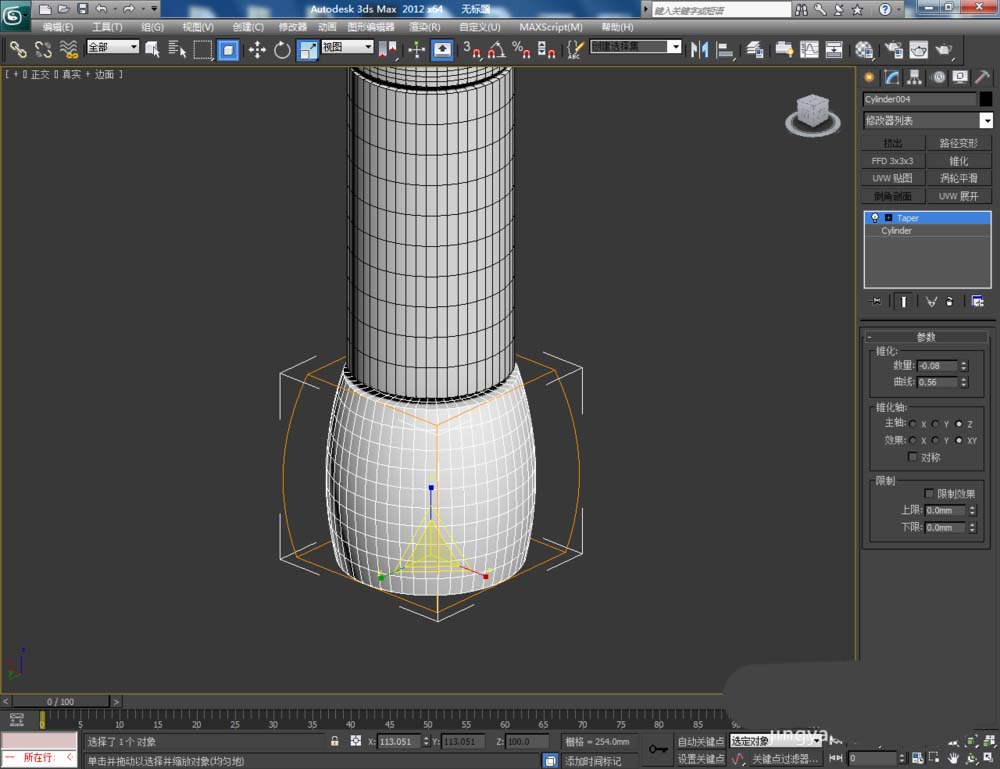Image resolution: width=1000 pixels, height=769 pixels.
Task: Select the Move tool in main toolbar
Action: tap(257, 49)
